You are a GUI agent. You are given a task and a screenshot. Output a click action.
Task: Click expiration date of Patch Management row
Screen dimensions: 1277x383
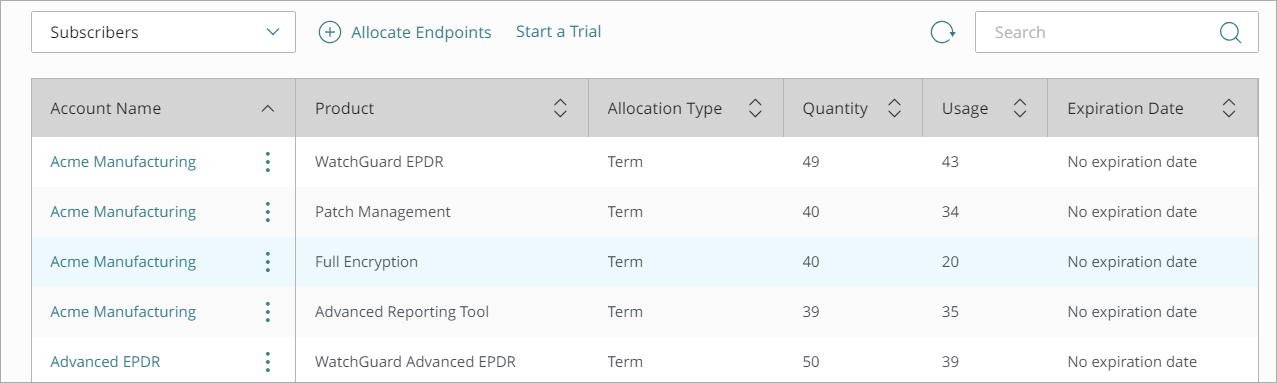1132,211
